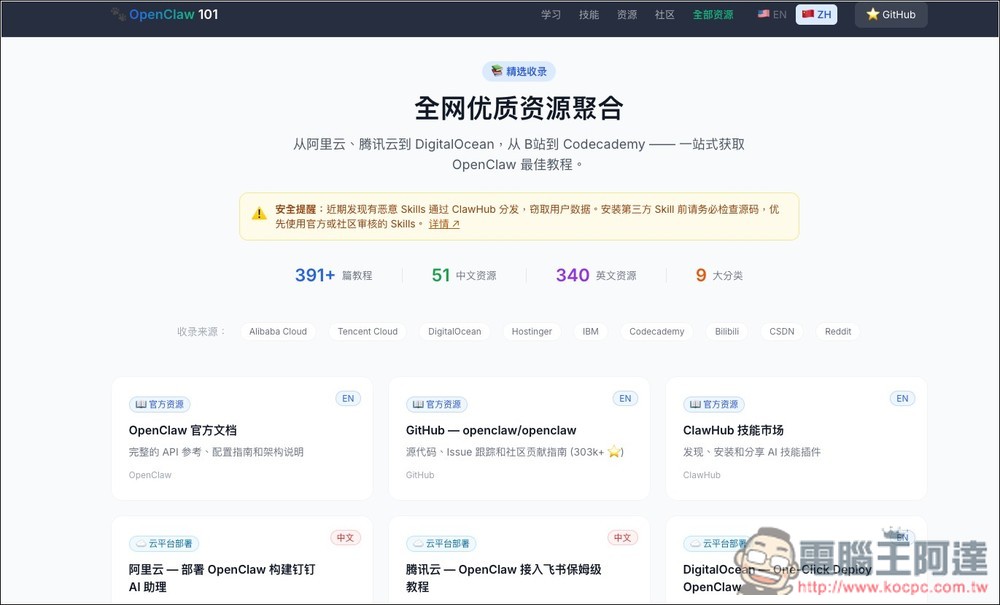Toggle the Bilibili source filter
The height and width of the screenshot is (605, 1000).
pyautogui.click(x=725, y=331)
